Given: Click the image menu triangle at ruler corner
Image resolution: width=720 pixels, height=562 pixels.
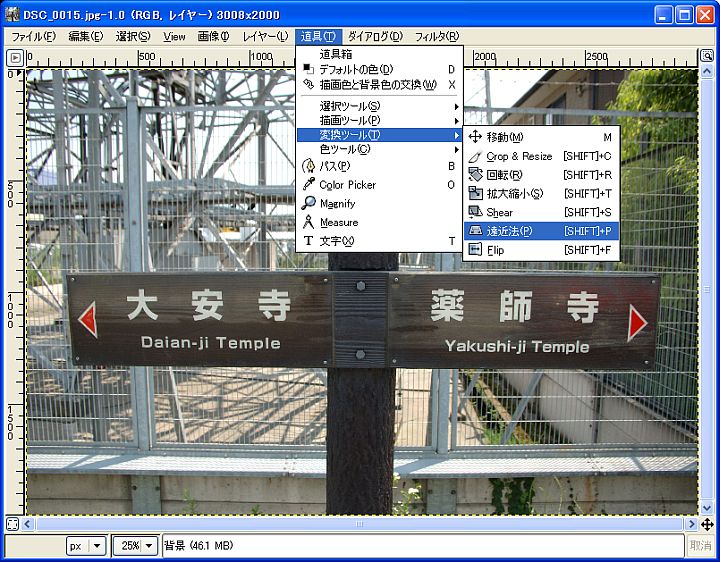Looking at the screenshot, I should point(14,58).
